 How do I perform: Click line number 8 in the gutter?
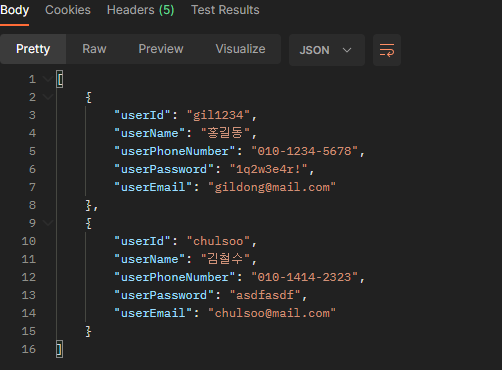pos(32,205)
